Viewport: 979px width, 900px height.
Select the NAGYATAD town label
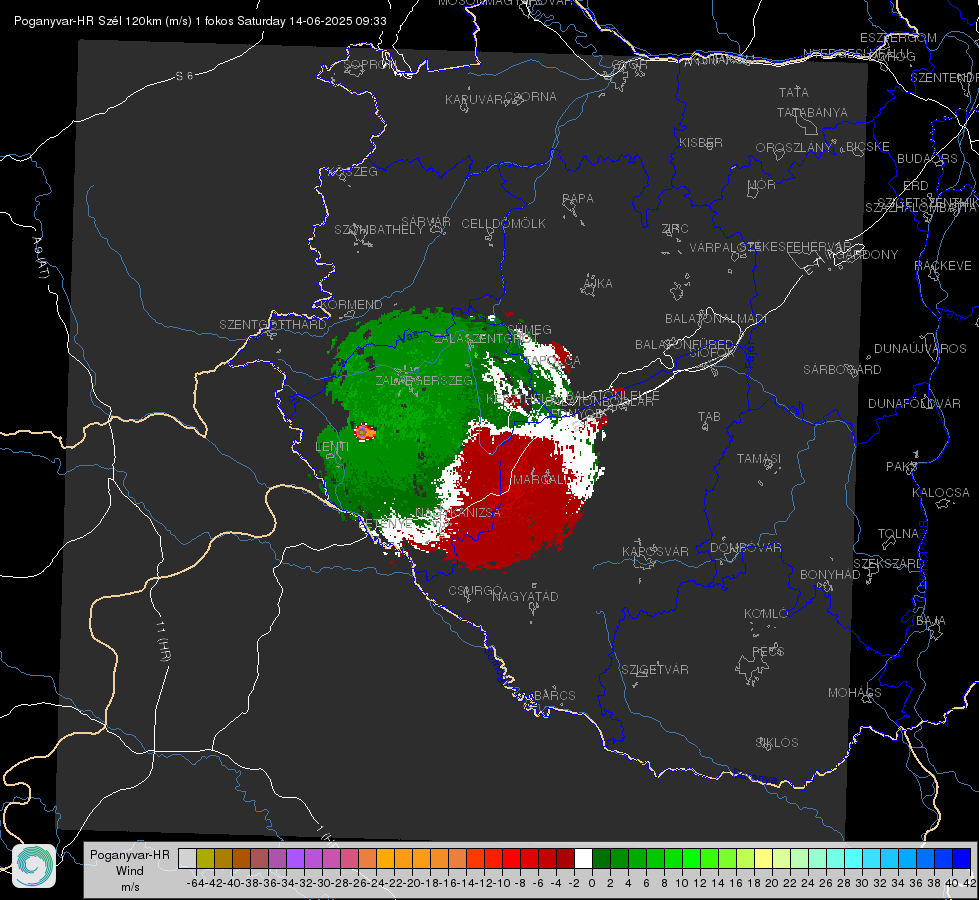[x=525, y=596]
